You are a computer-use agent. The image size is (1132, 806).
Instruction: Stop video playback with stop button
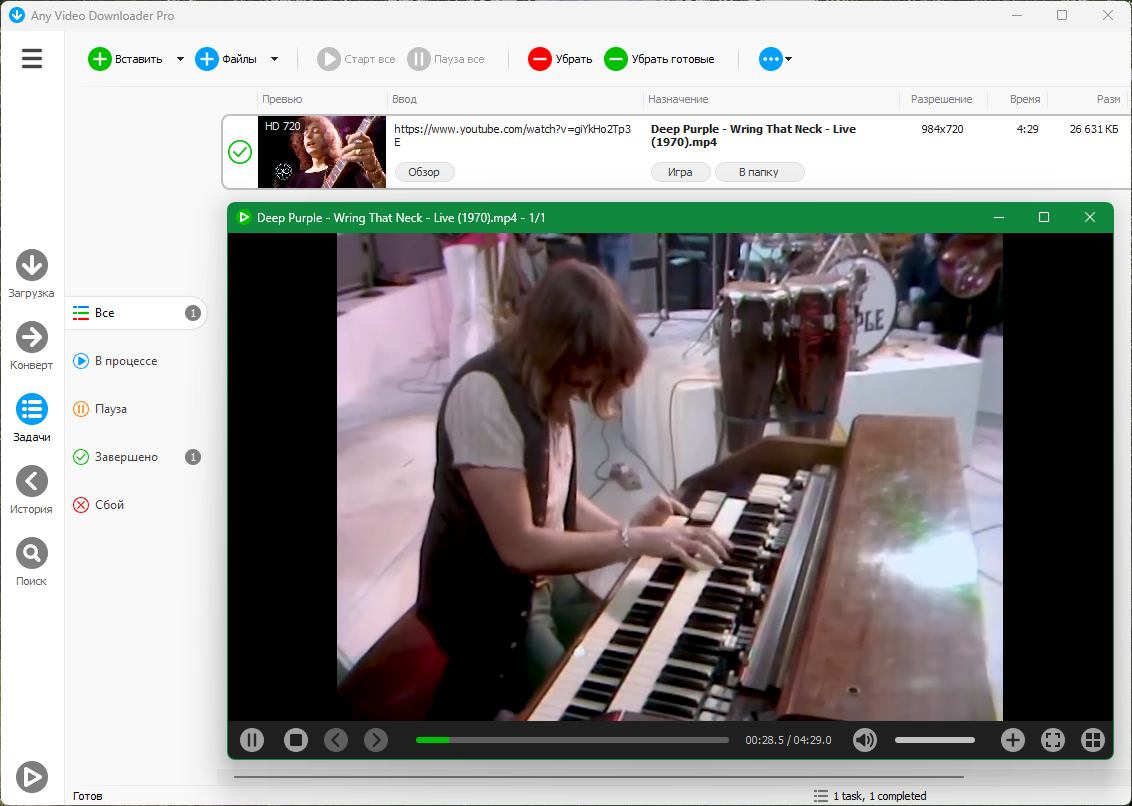296,740
